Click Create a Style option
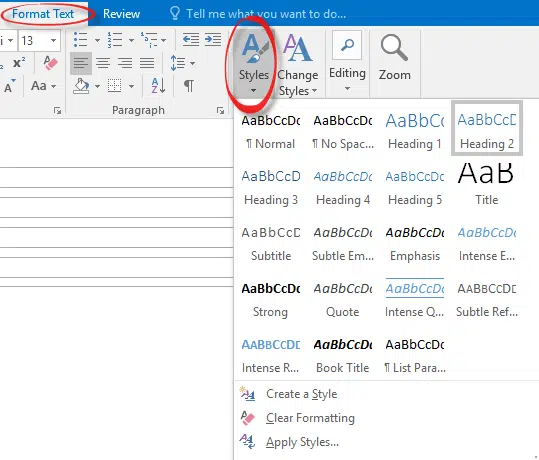 [301, 394]
